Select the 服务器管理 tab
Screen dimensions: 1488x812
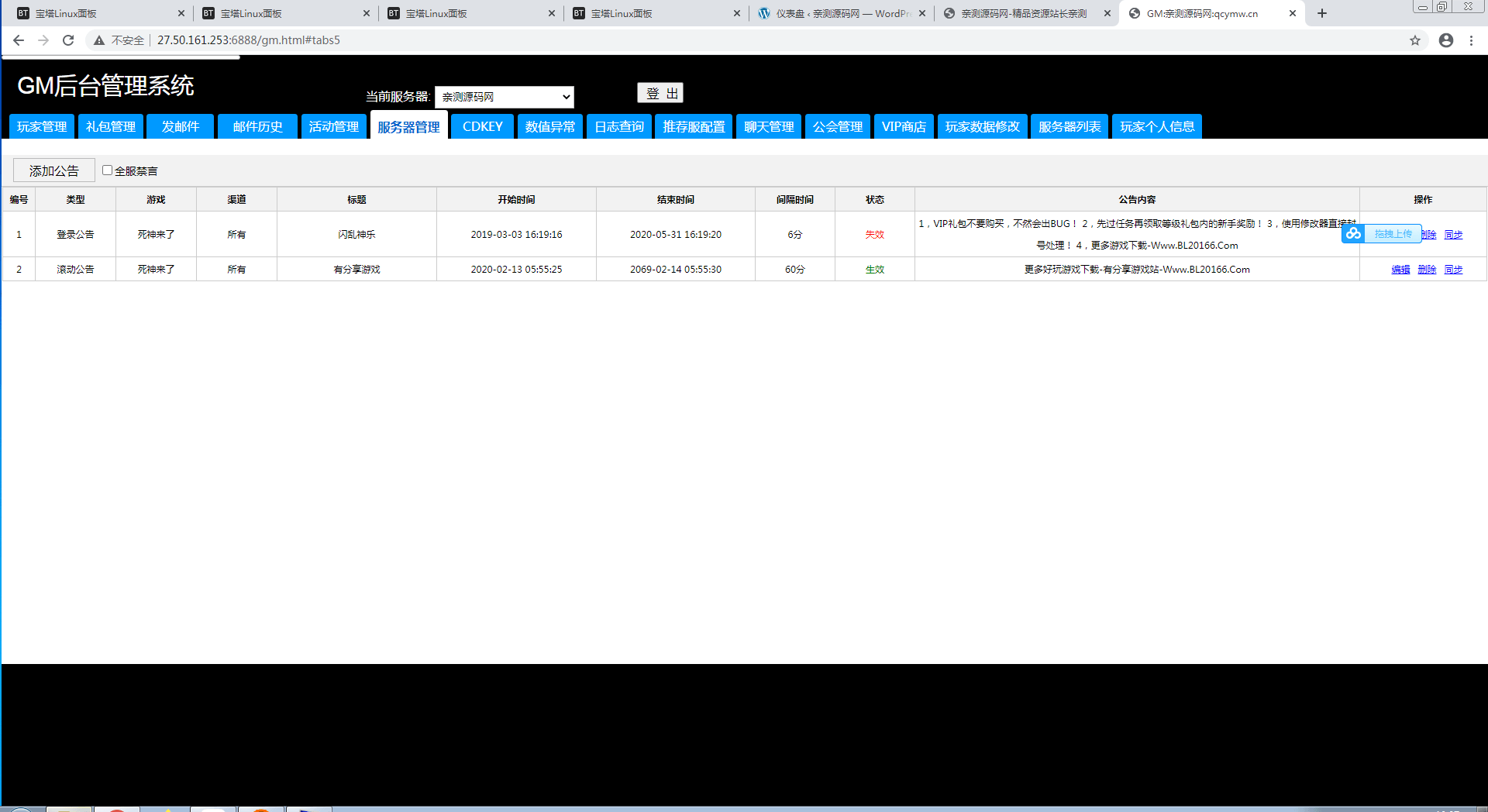click(409, 126)
